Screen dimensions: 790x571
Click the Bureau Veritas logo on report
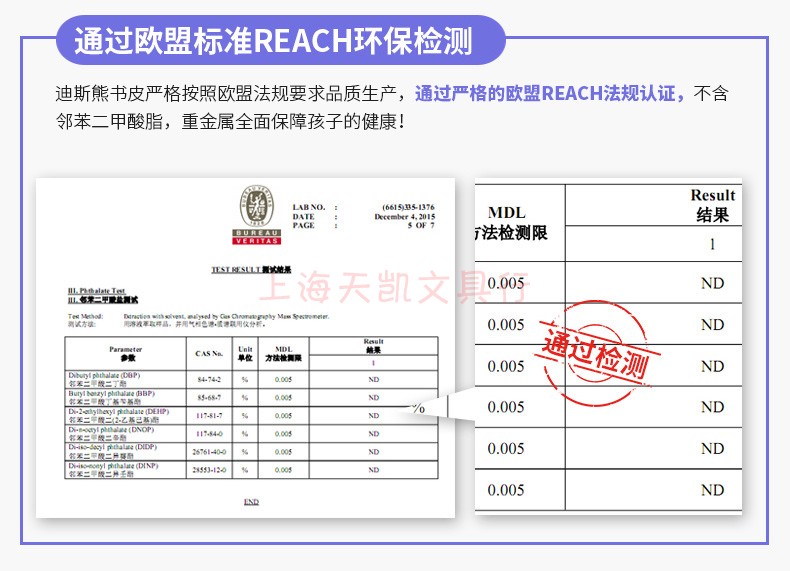pos(256,215)
